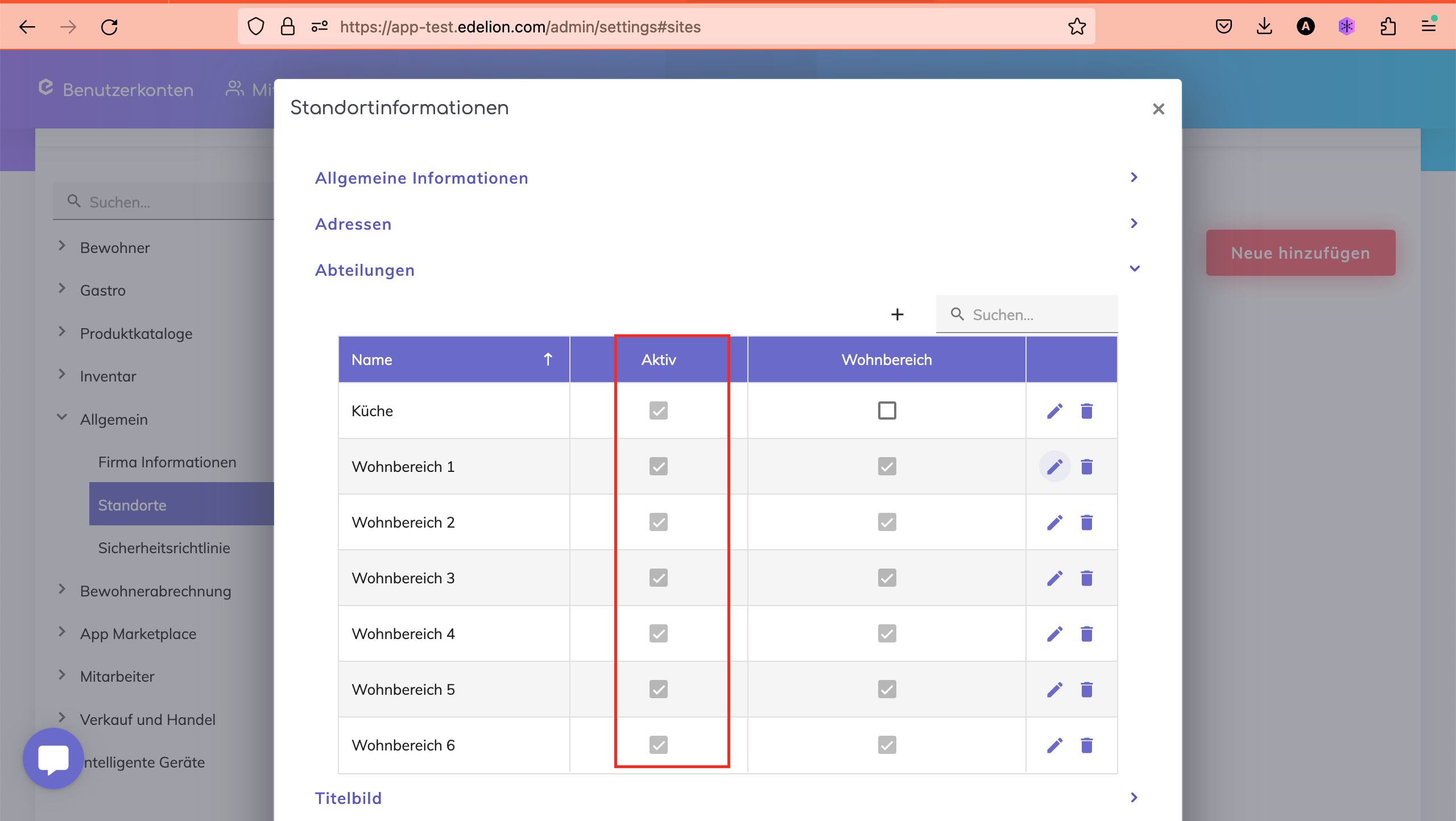
Task: Click the Neue hinzufügen button
Action: tap(1300, 253)
